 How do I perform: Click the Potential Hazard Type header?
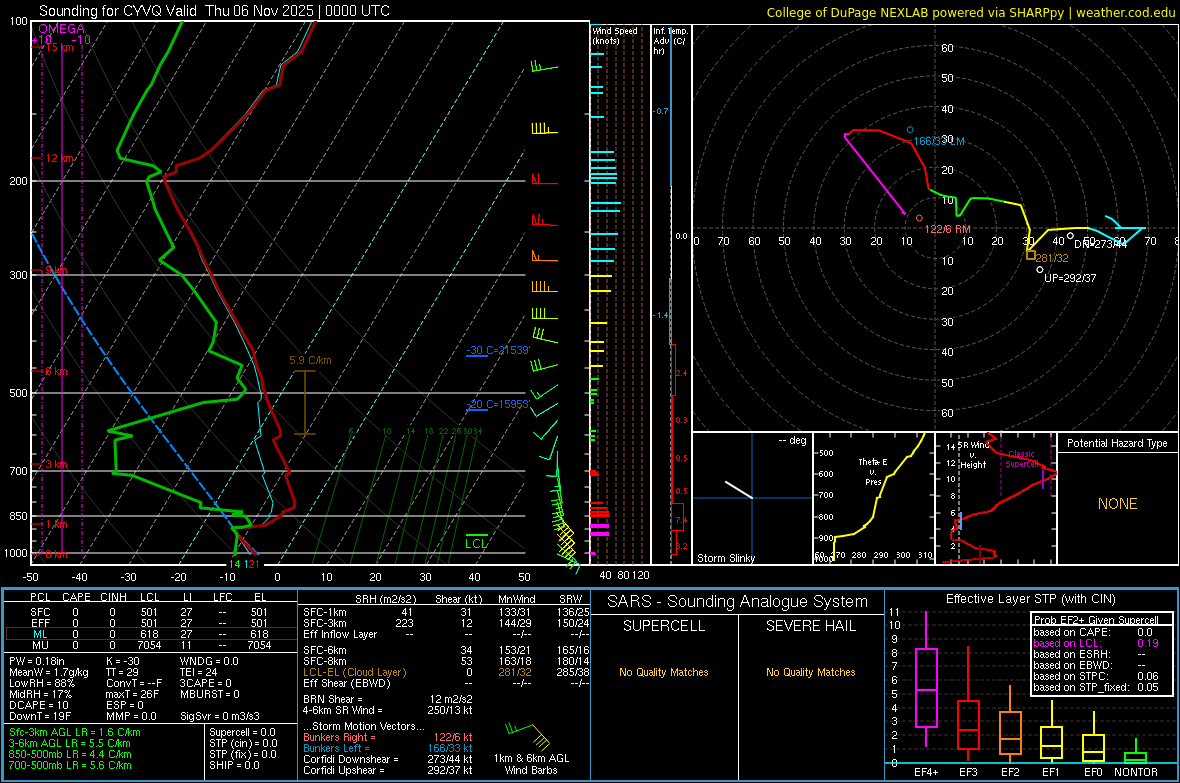pyautogui.click(x=1117, y=443)
